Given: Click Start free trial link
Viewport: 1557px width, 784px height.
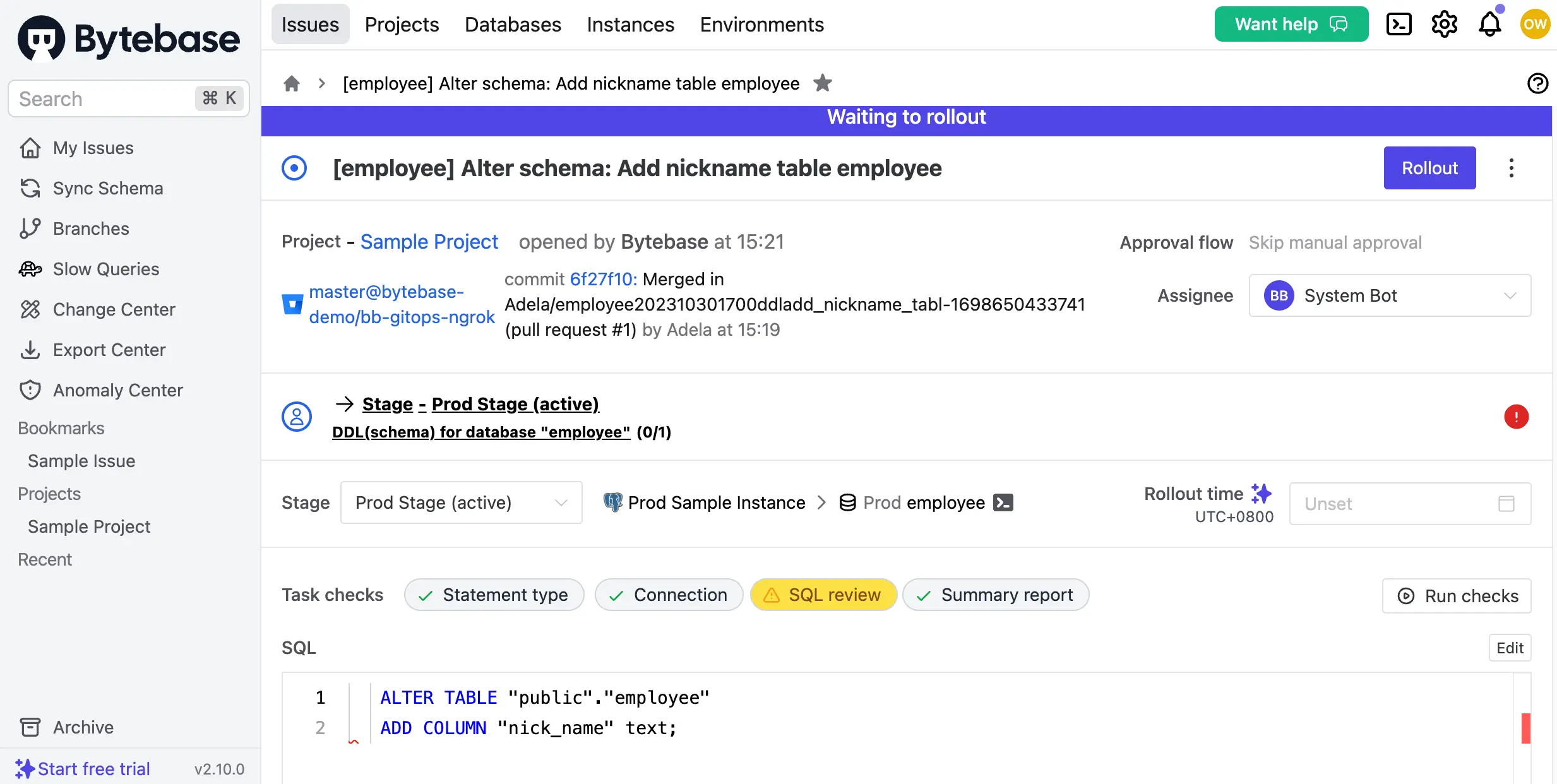Looking at the screenshot, I should tap(83, 768).
